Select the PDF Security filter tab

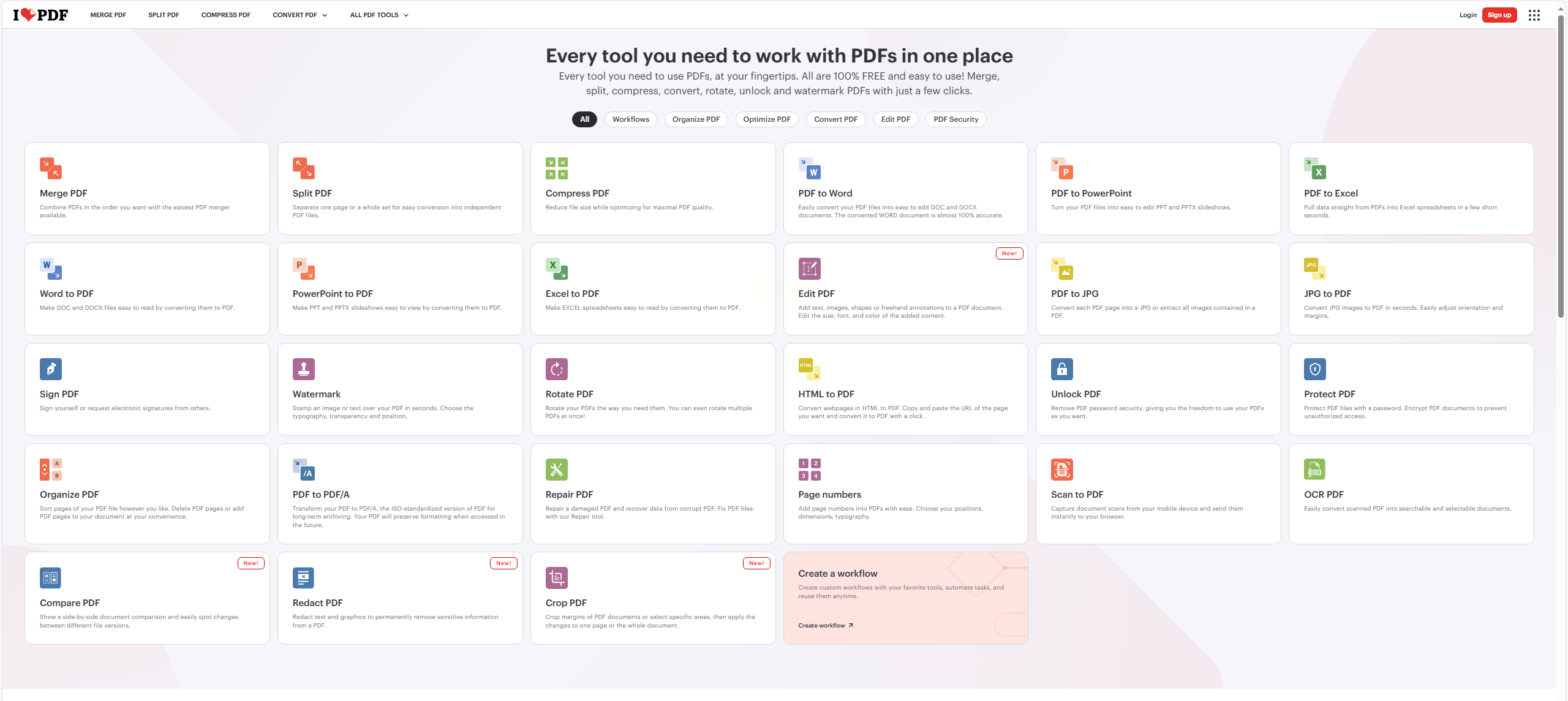pos(955,119)
